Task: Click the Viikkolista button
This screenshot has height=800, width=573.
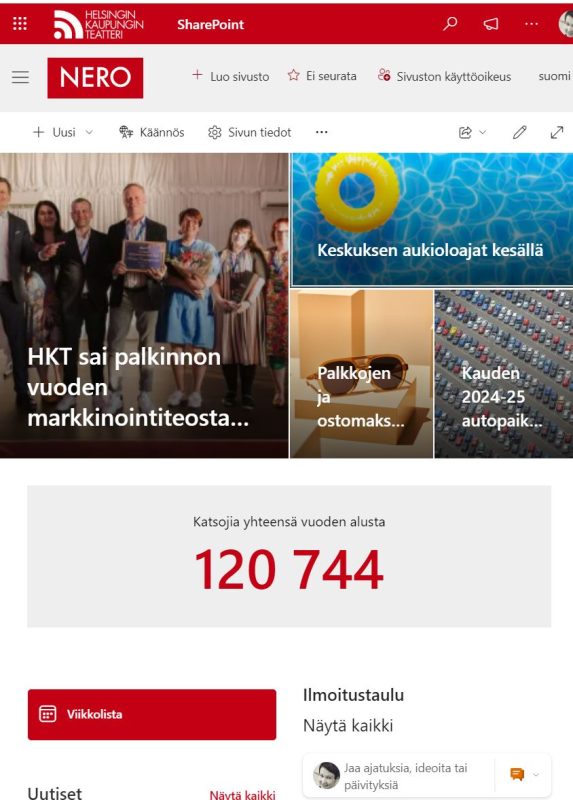Action: tap(152, 714)
